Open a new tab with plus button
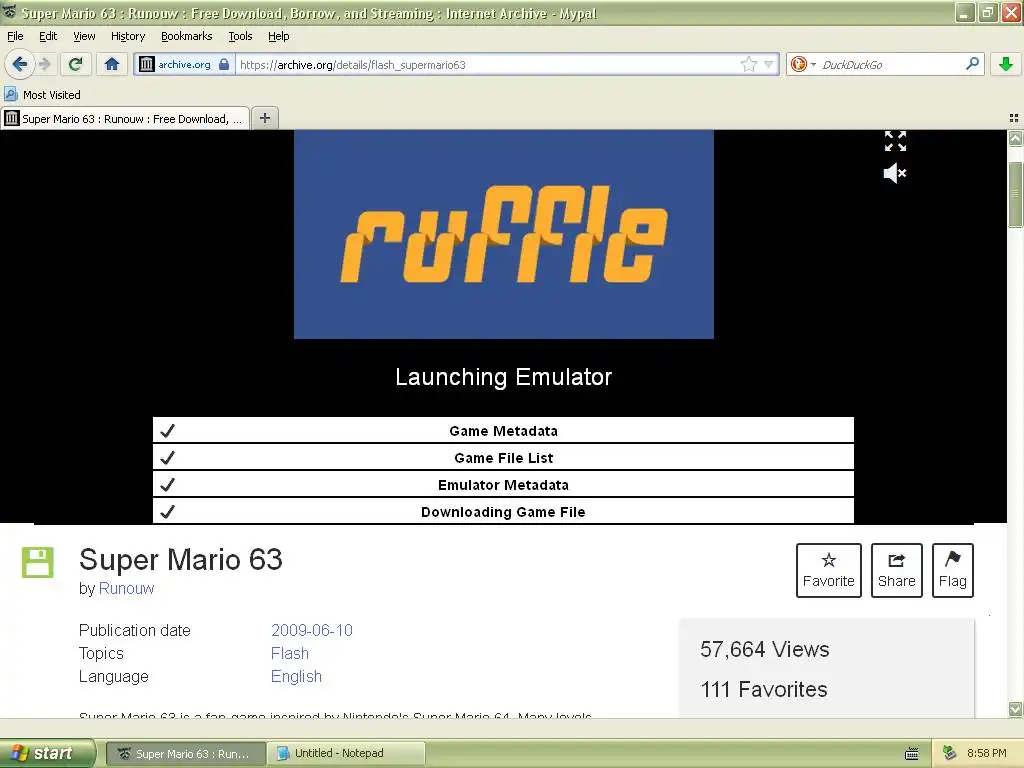This screenshot has width=1024, height=768. click(x=264, y=118)
